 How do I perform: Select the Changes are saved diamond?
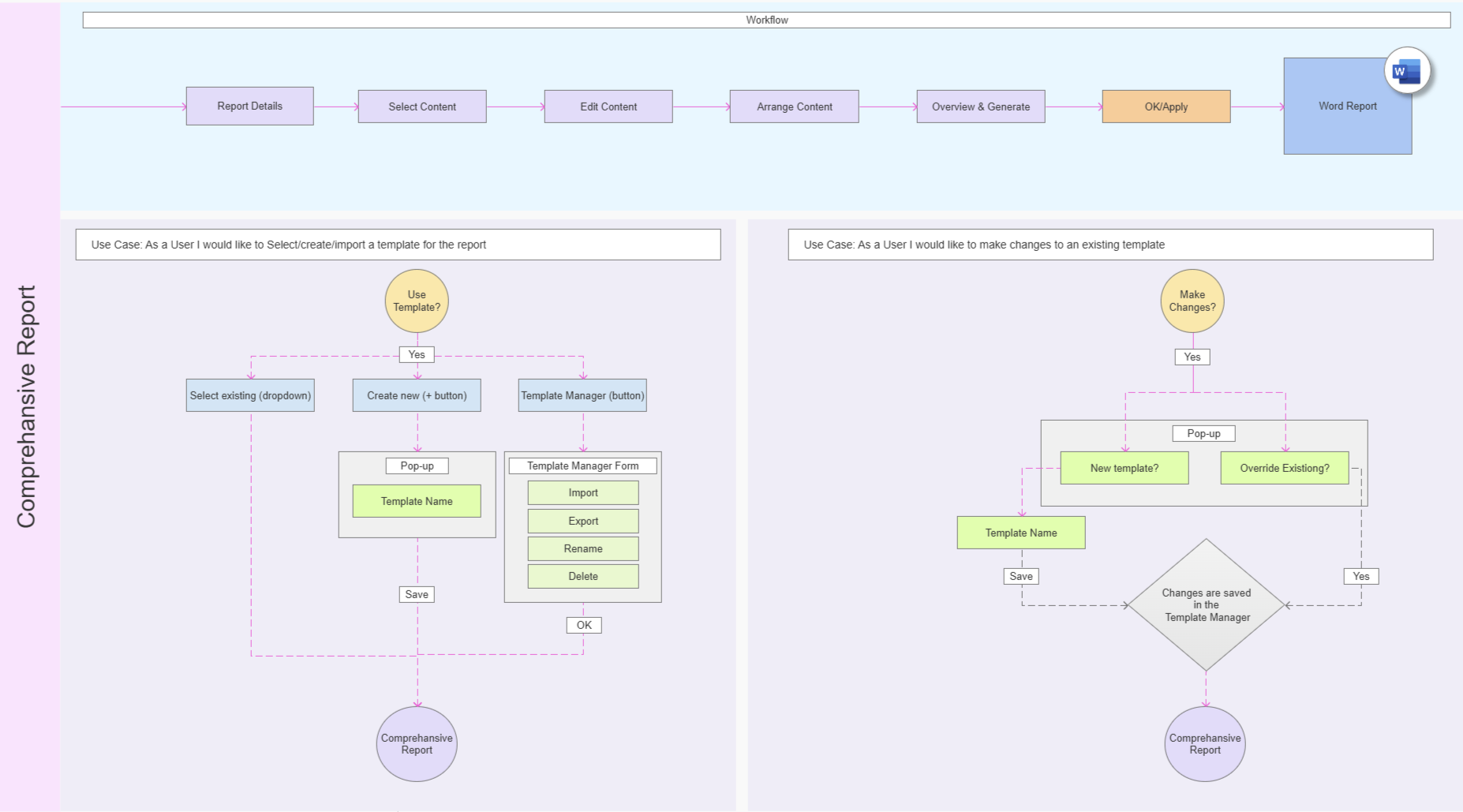[1206, 605]
